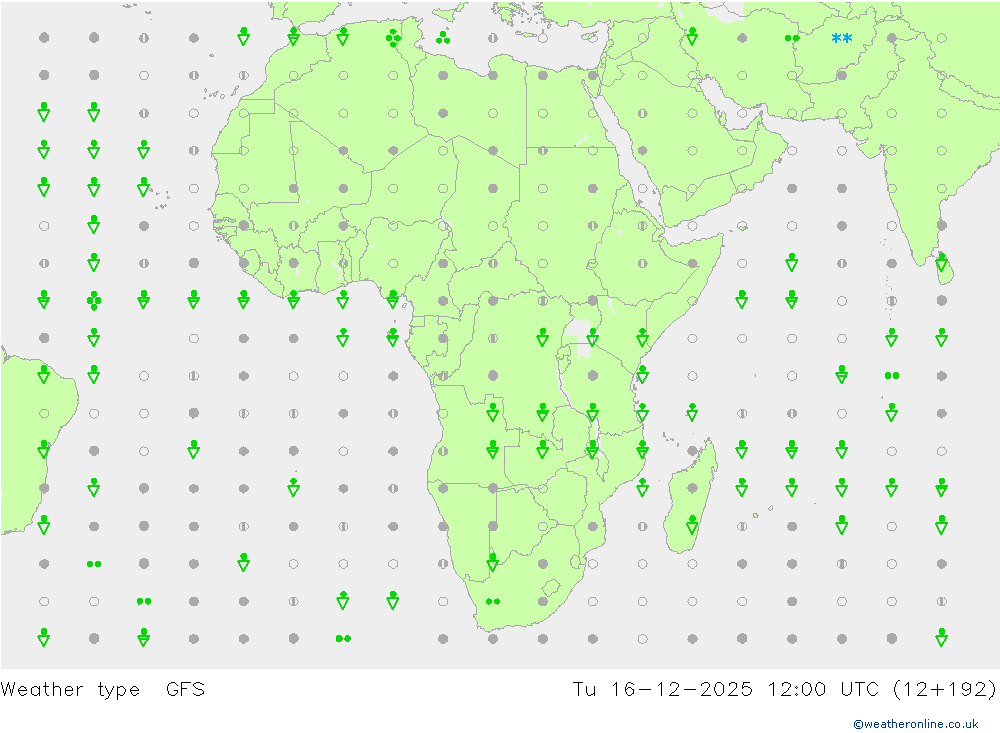The height and width of the screenshot is (733, 1000).
Task: Click the four-dot rain symbol over northern Tunisia
Action: (393, 38)
